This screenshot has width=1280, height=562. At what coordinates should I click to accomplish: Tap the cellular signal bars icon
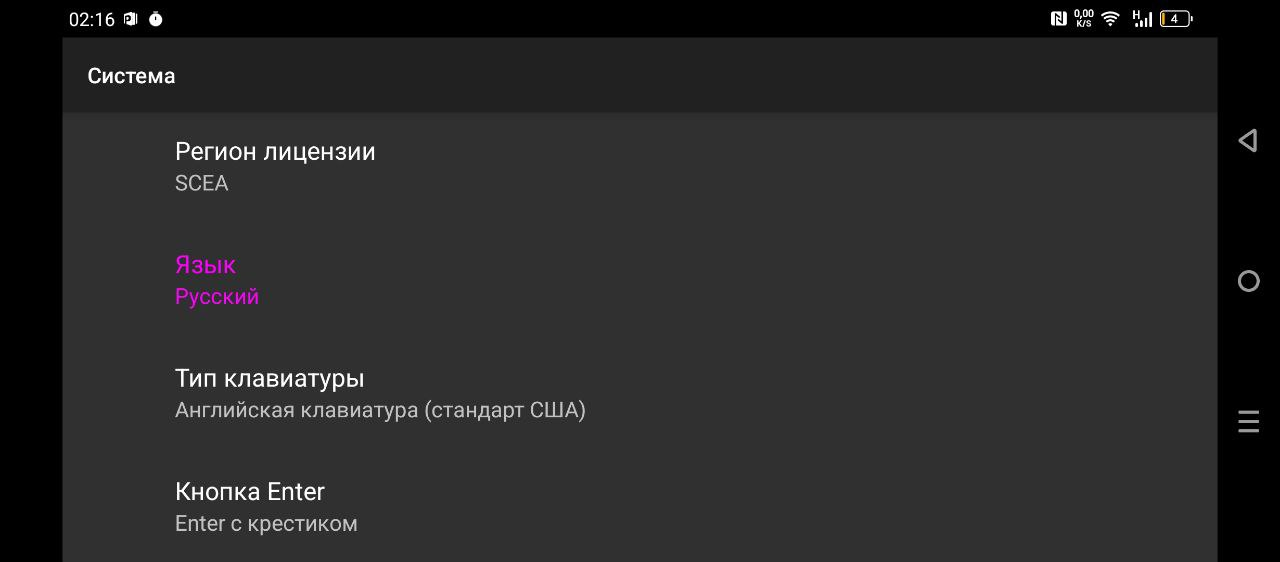(1142, 18)
